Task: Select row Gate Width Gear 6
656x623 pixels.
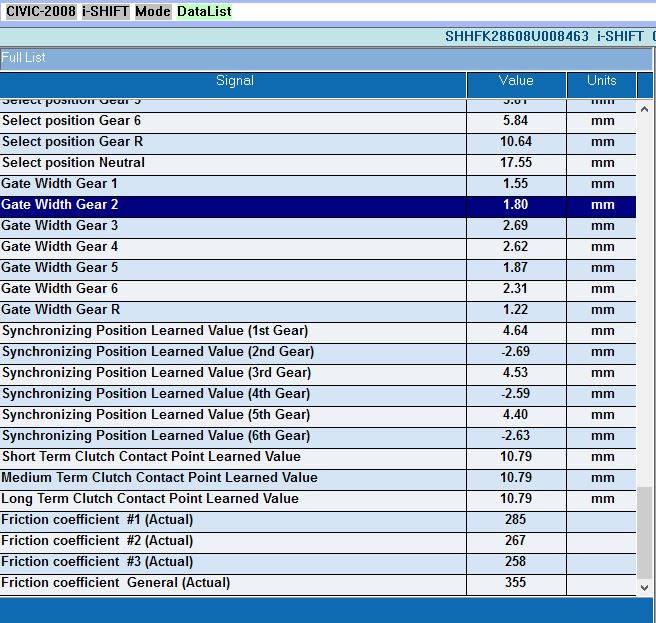Action: tap(318, 290)
